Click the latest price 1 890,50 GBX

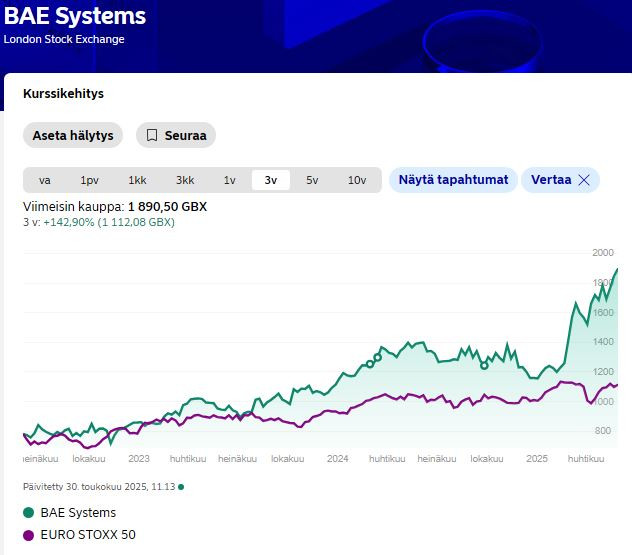(x=167, y=207)
